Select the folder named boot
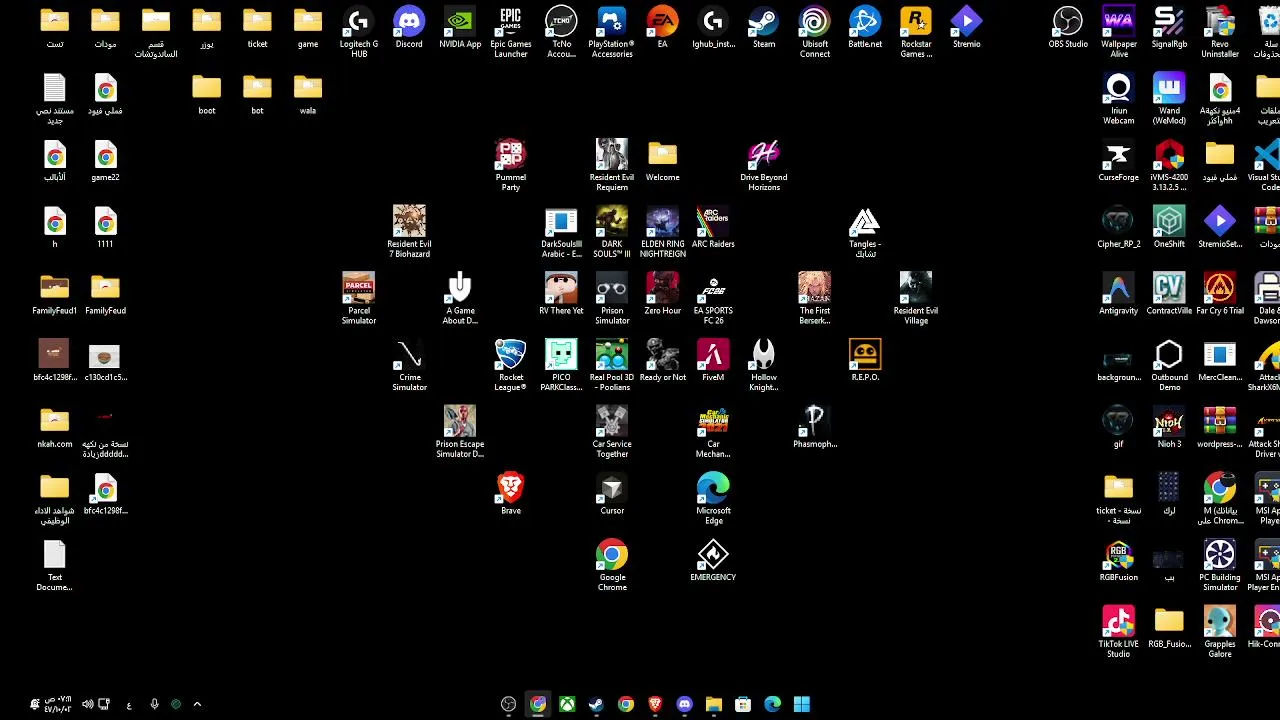The width and height of the screenshot is (1280, 720). pos(206,94)
